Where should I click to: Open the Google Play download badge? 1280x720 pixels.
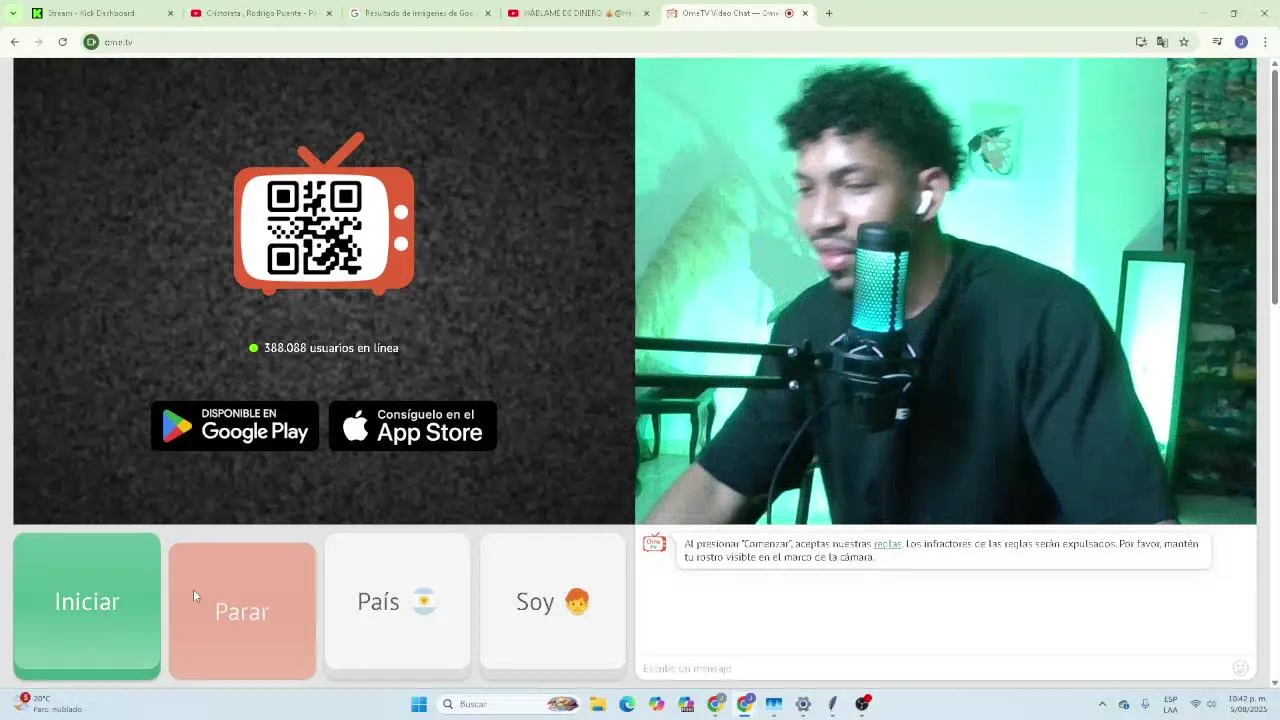(235, 426)
